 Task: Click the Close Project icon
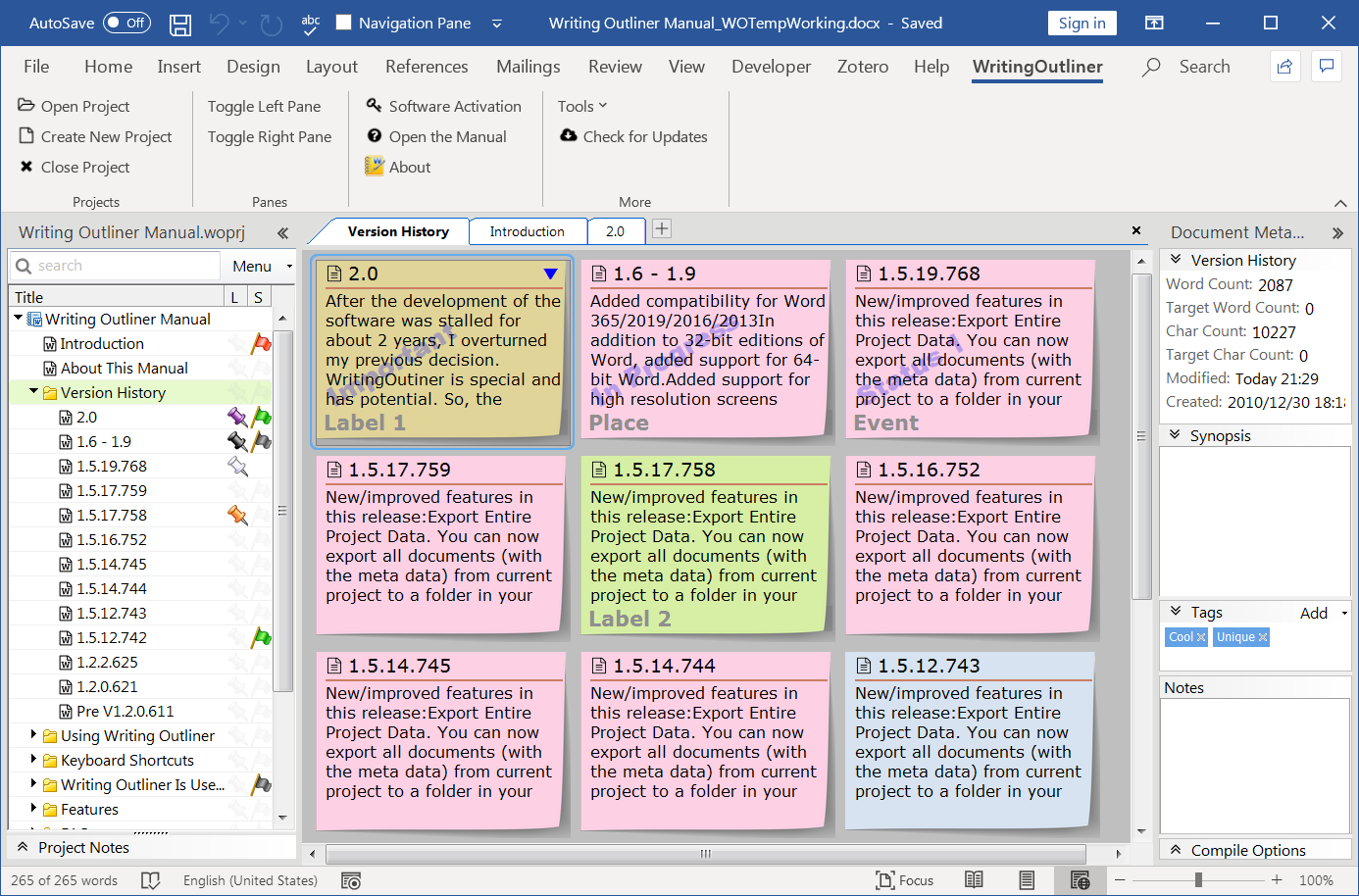(x=26, y=167)
